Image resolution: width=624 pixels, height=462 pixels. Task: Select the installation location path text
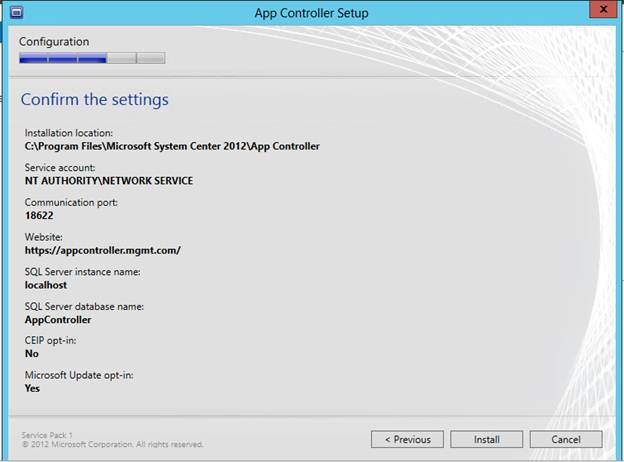tap(172, 146)
